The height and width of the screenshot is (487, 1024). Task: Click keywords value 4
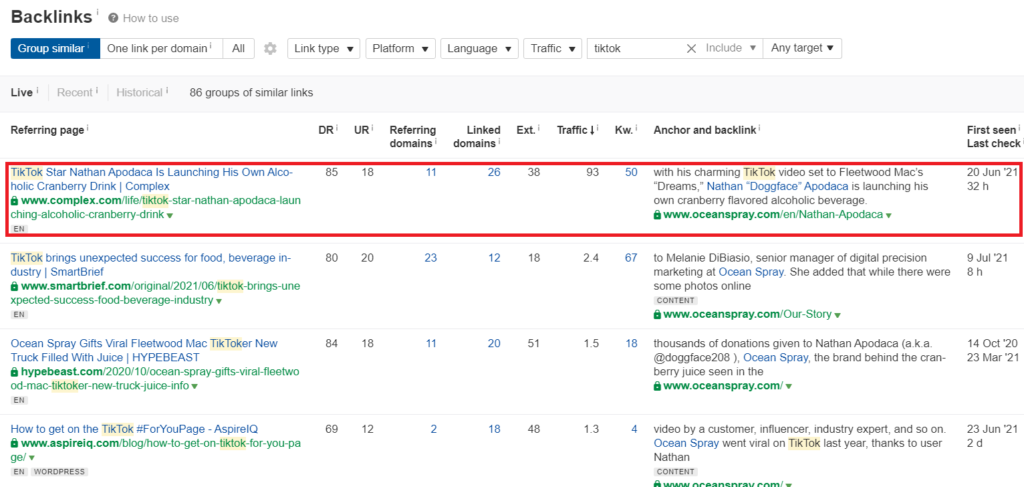634,429
